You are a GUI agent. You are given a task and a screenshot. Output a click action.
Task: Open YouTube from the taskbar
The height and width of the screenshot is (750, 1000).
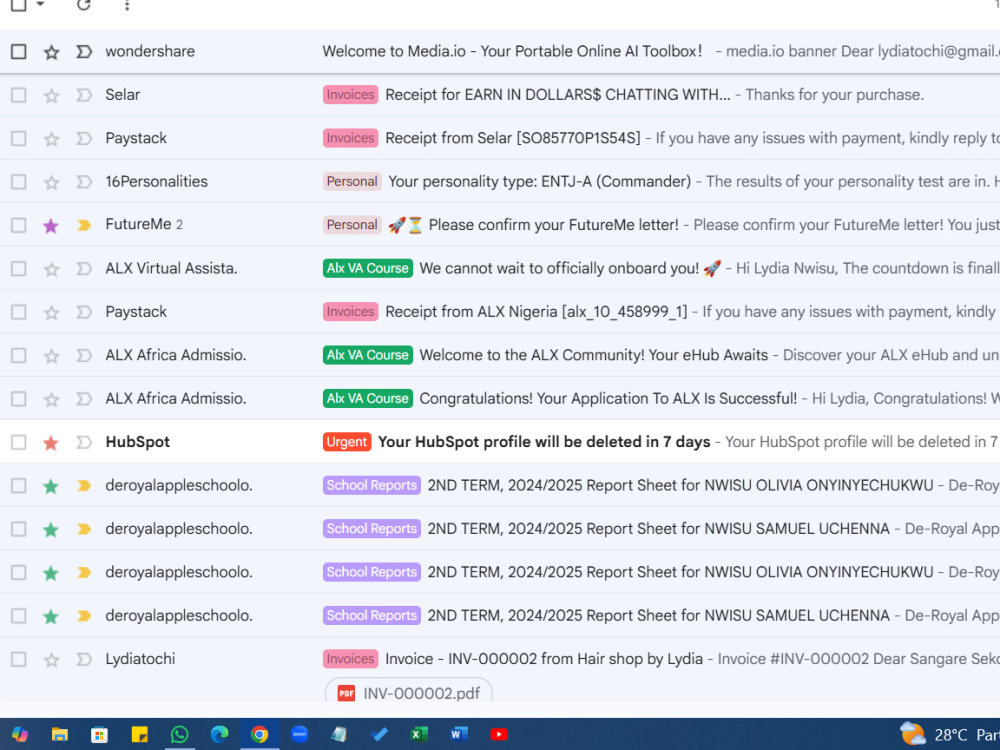pos(499,735)
